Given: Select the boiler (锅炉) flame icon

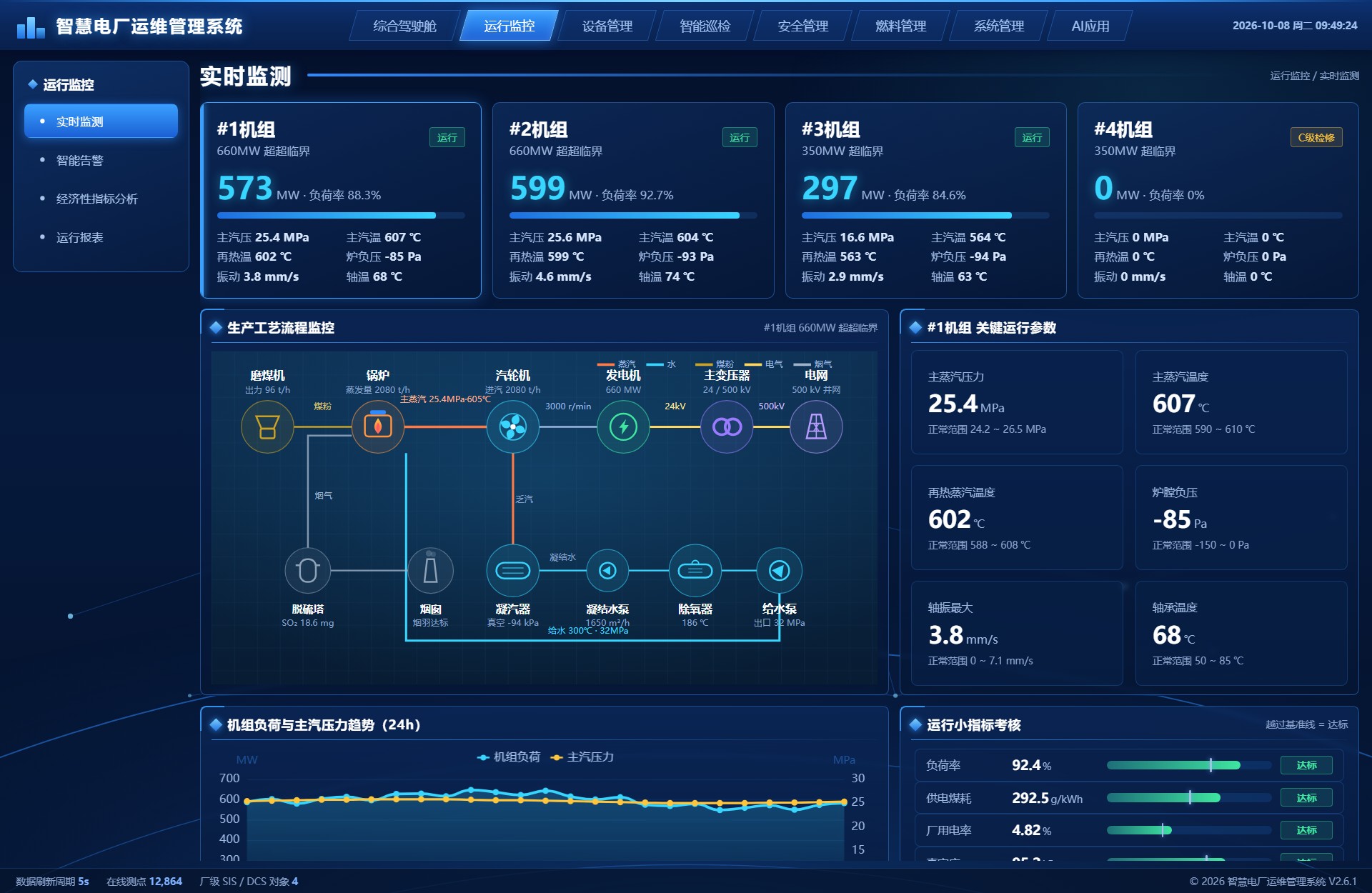Looking at the screenshot, I should click(378, 427).
